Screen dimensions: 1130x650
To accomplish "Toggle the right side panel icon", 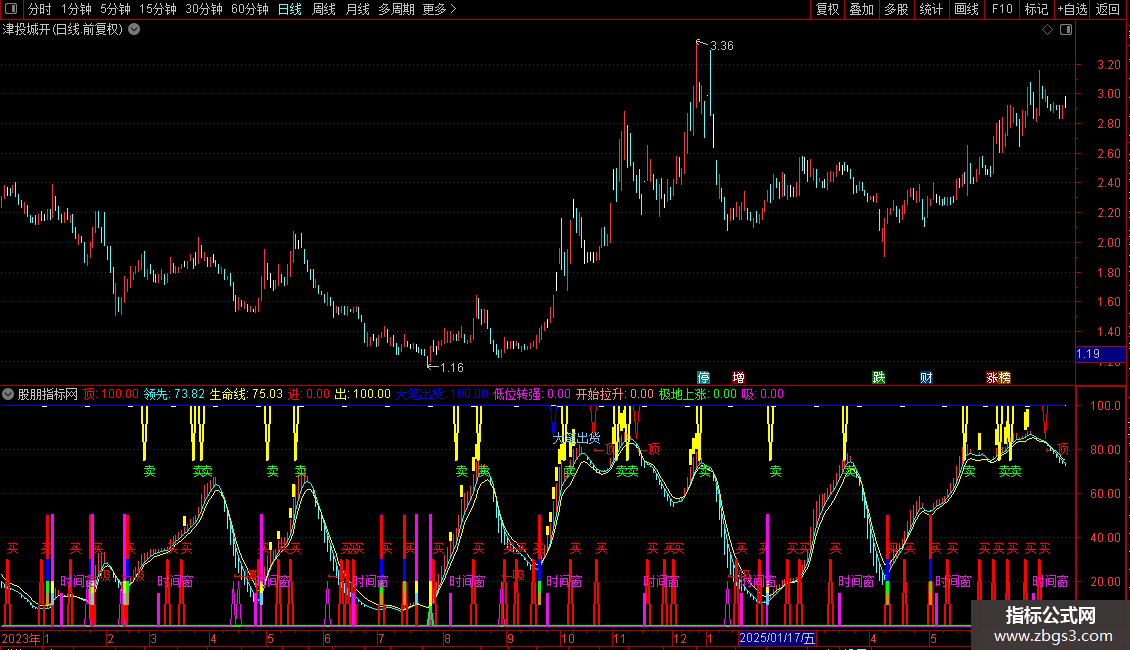I will tap(1066, 30).
